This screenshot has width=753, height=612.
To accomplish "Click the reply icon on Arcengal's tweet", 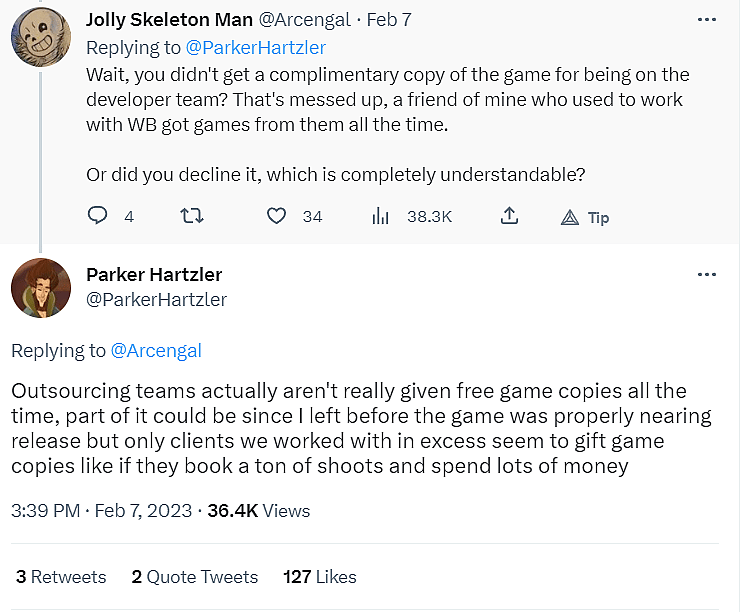I will 97,216.
